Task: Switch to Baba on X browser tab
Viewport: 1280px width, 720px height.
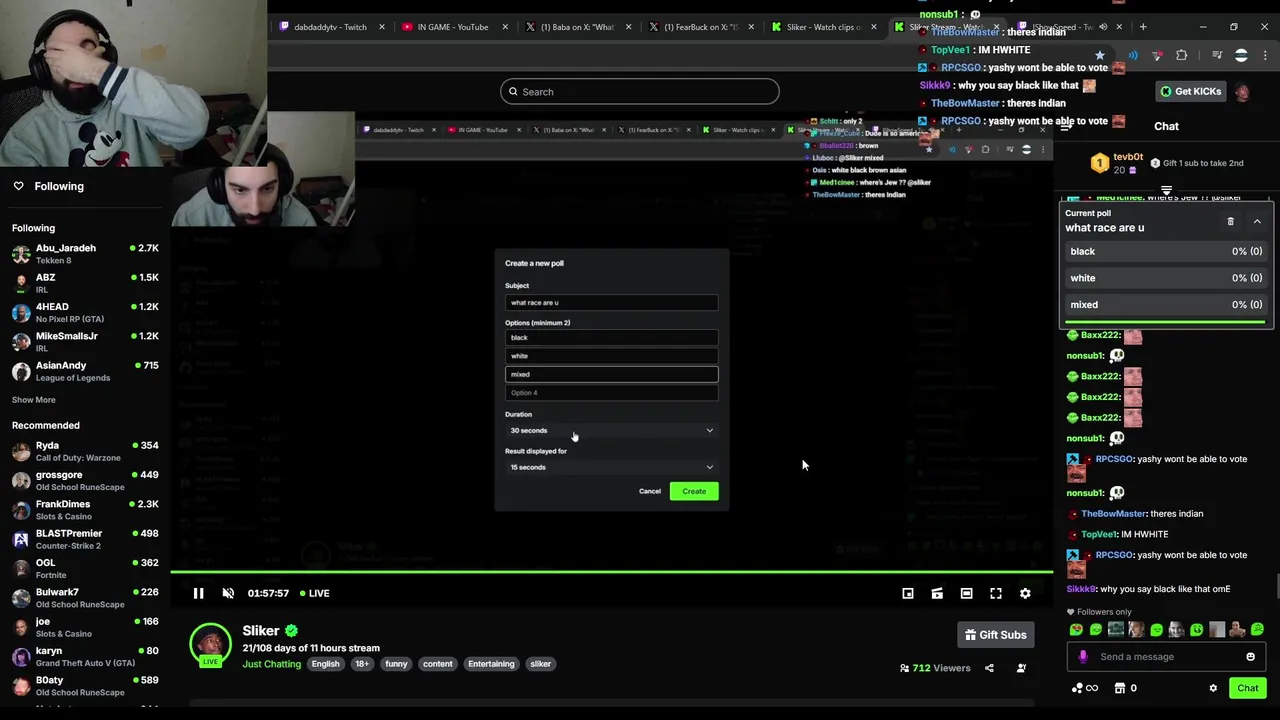Action: tap(577, 27)
